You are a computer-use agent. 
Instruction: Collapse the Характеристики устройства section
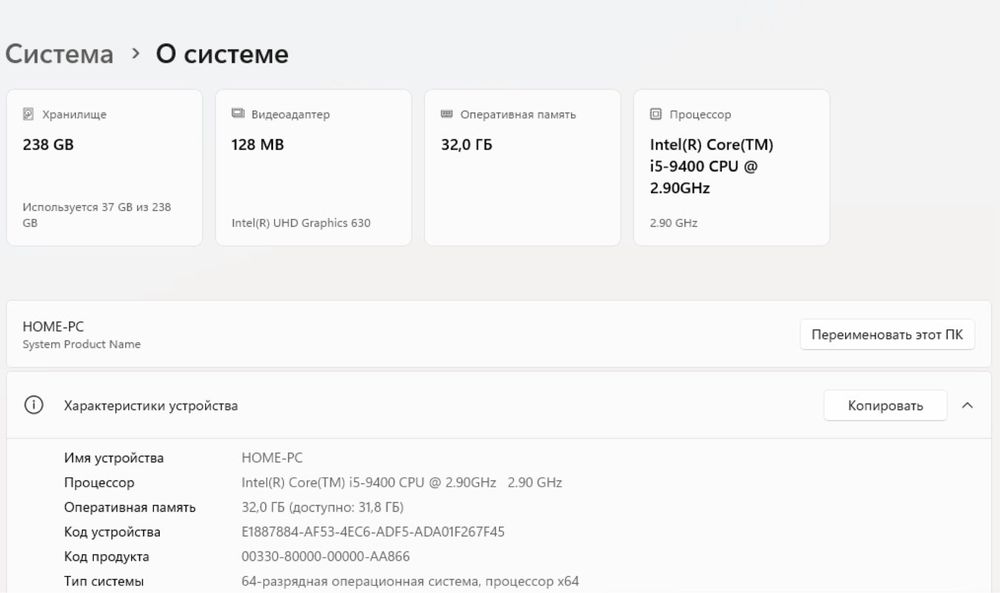[967, 406]
